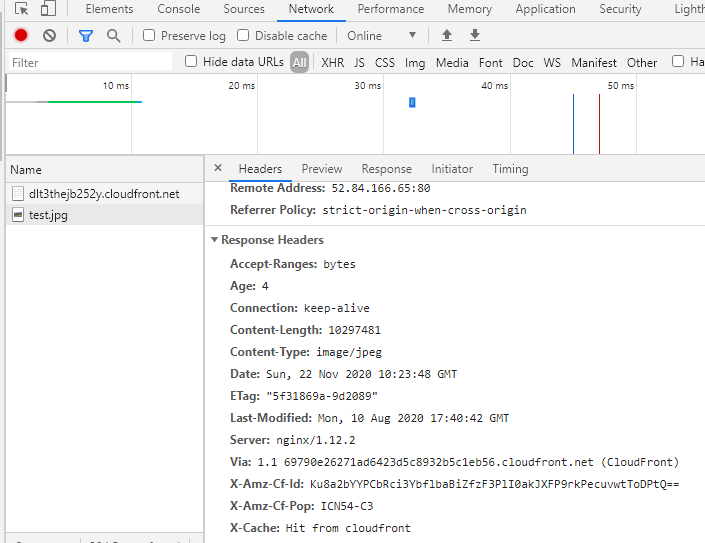Collapse the Response Headers section
This screenshot has width=705, height=543.
tap(214, 240)
